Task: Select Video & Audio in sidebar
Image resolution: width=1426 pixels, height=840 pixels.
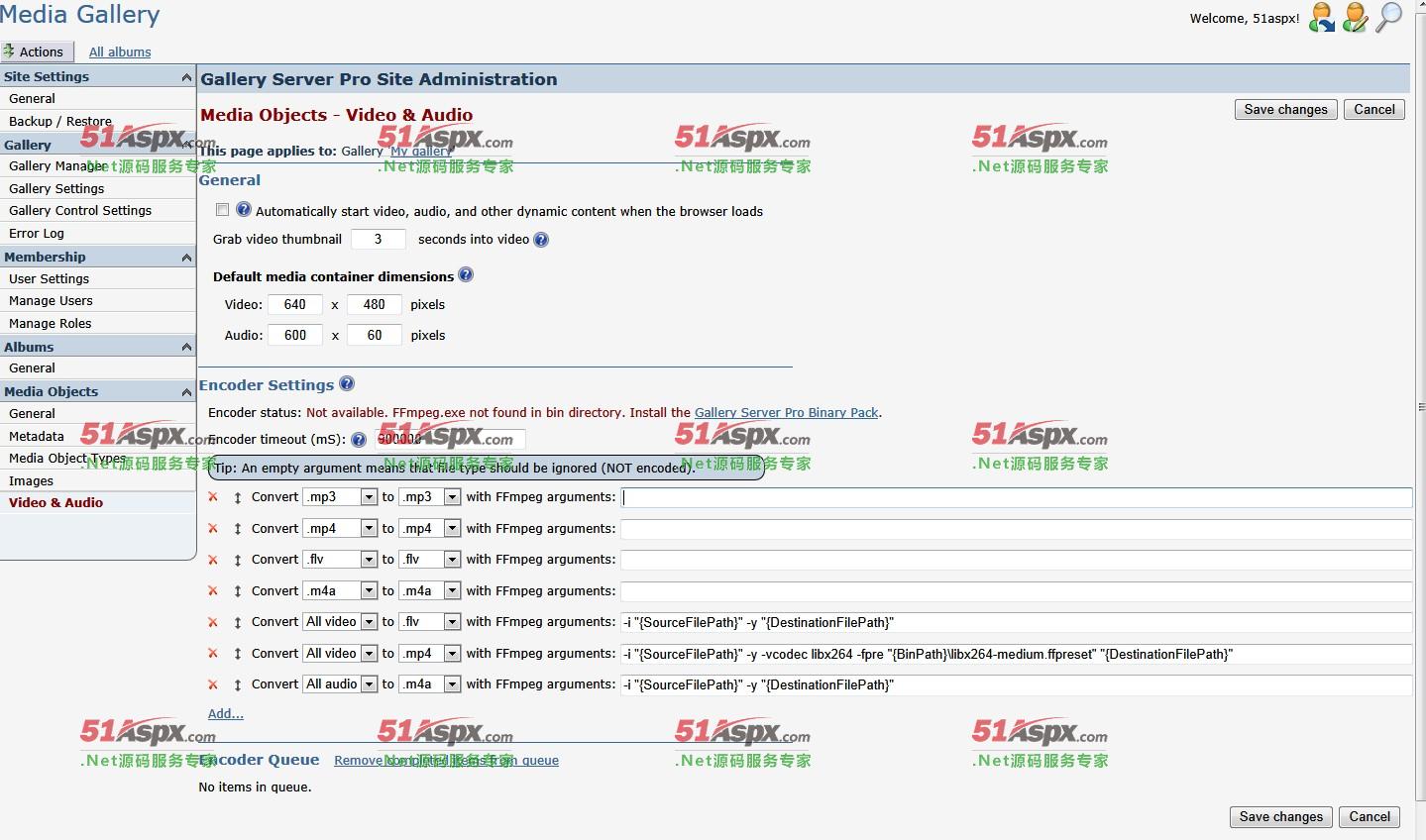Action: point(56,502)
